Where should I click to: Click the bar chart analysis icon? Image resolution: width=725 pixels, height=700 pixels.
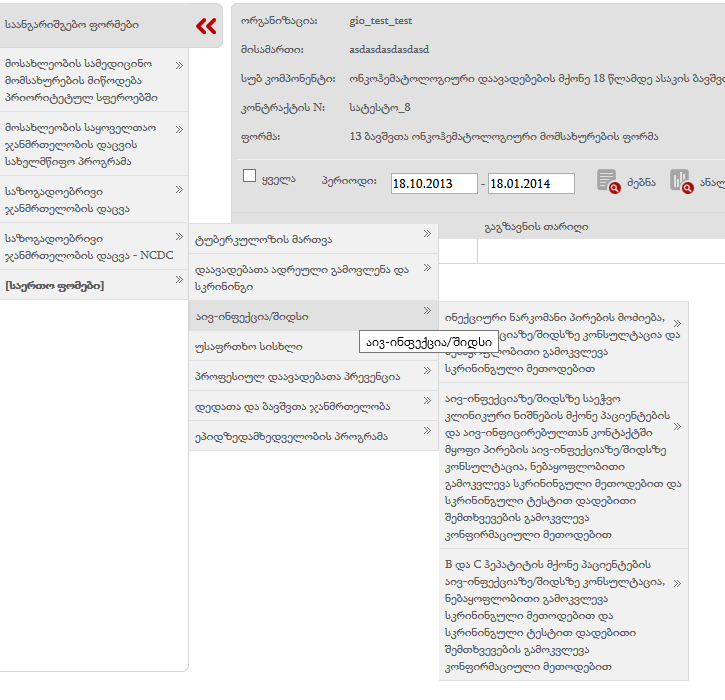point(681,181)
